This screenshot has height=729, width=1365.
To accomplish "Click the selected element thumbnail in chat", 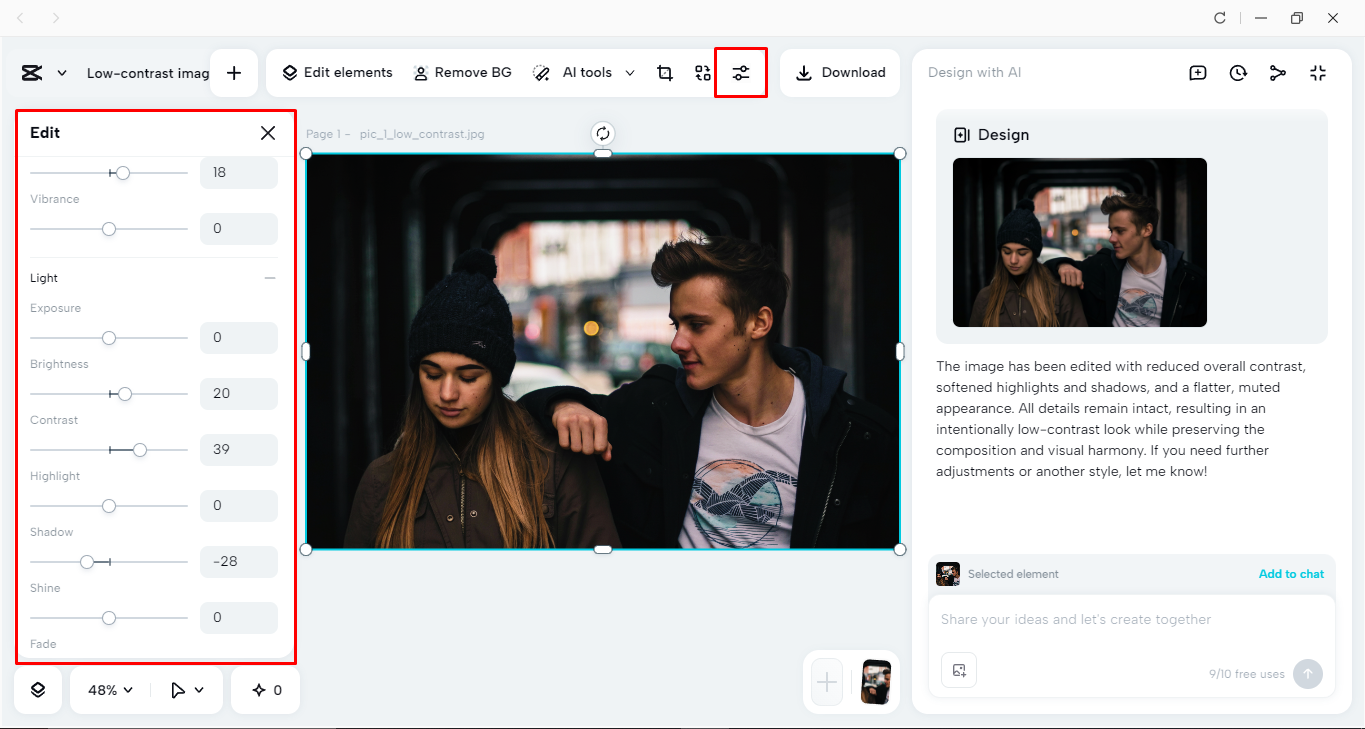I will point(948,574).
